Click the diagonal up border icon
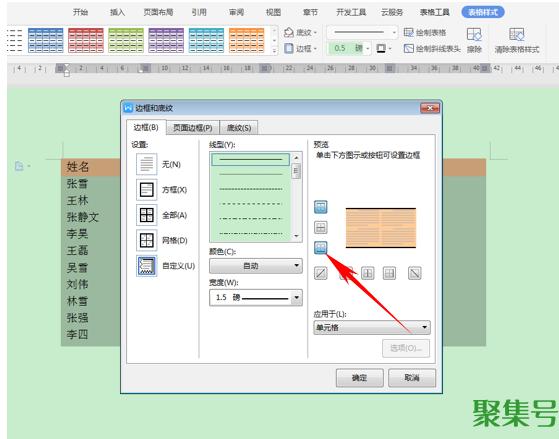The width and height of the screenshot is (559, 439). pyautogui.click(x=320, y=274)
